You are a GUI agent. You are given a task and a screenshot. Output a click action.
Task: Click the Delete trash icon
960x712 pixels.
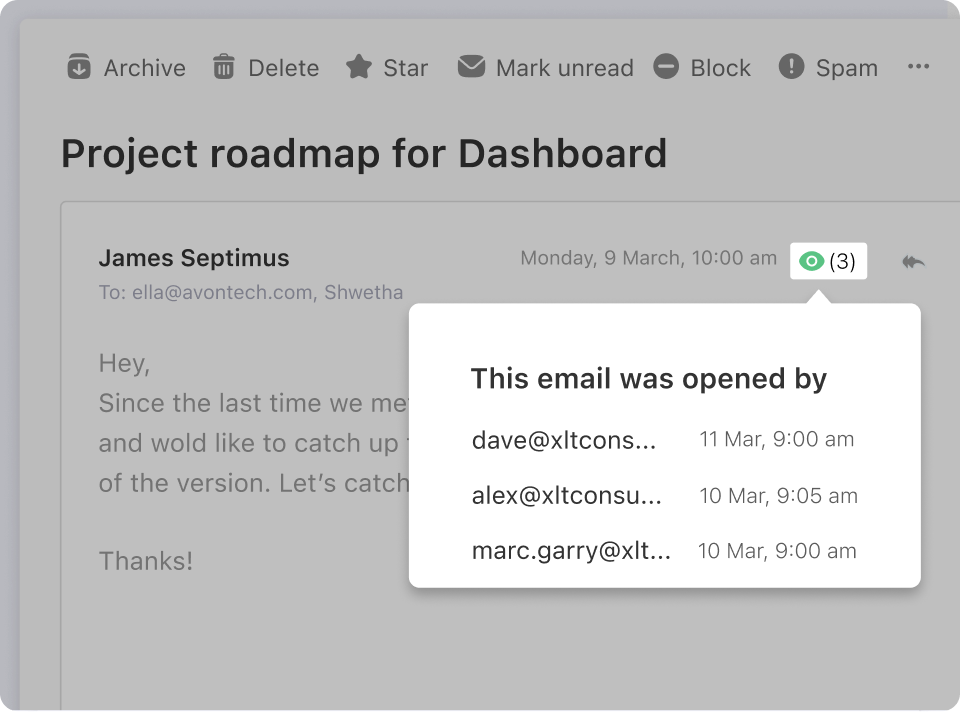tap(223, 67)
